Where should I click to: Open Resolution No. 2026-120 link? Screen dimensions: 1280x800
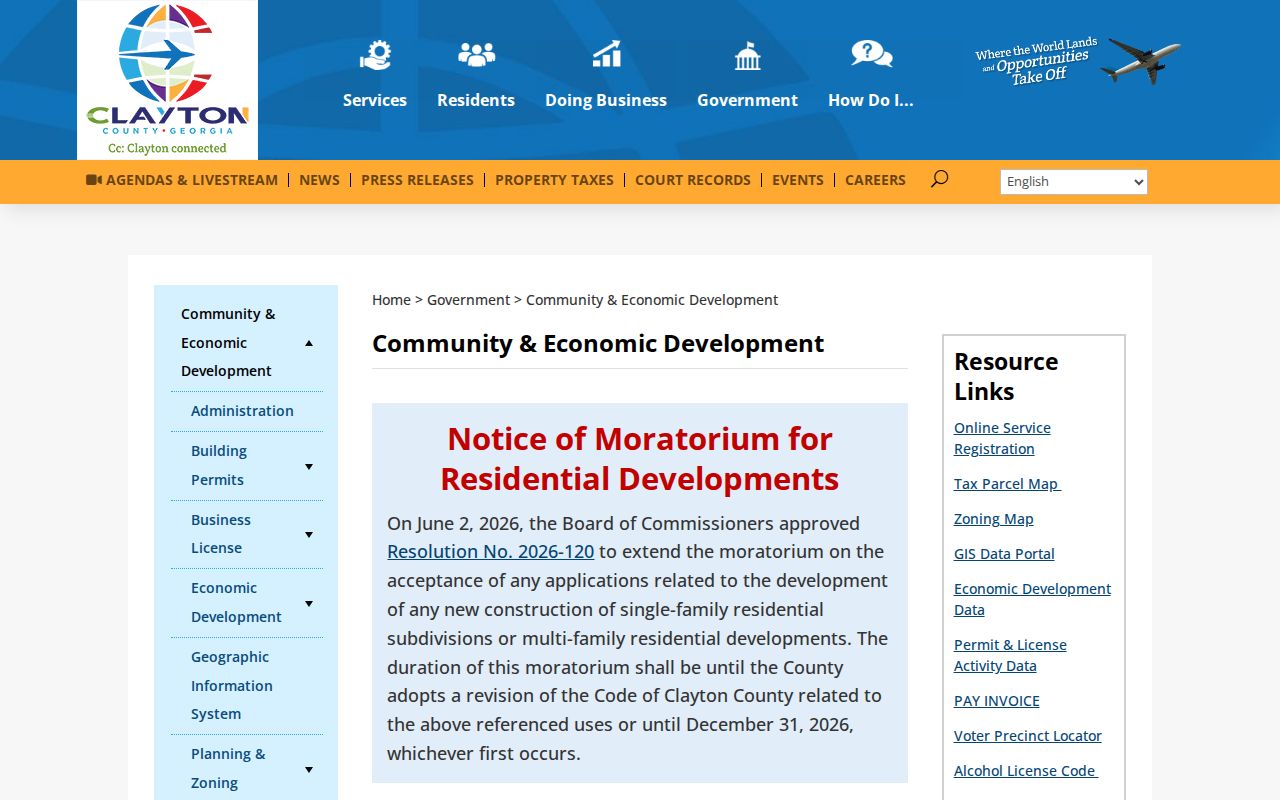491,551
